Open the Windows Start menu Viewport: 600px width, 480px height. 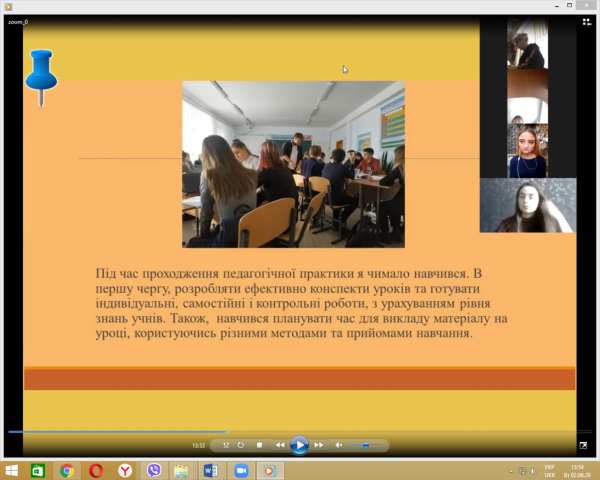point(12,470)
